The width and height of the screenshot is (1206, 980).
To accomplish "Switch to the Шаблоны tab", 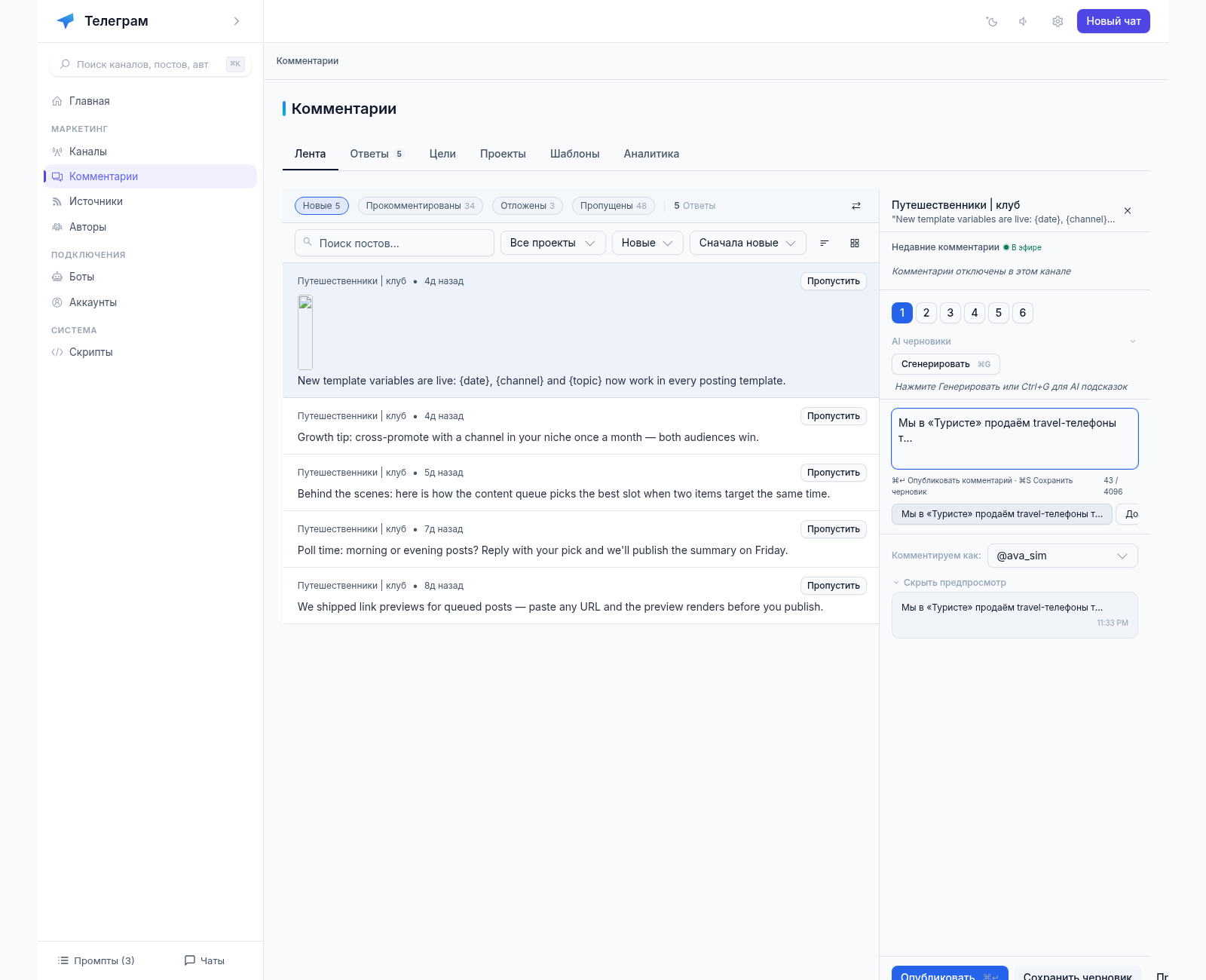I will [575, 154].
